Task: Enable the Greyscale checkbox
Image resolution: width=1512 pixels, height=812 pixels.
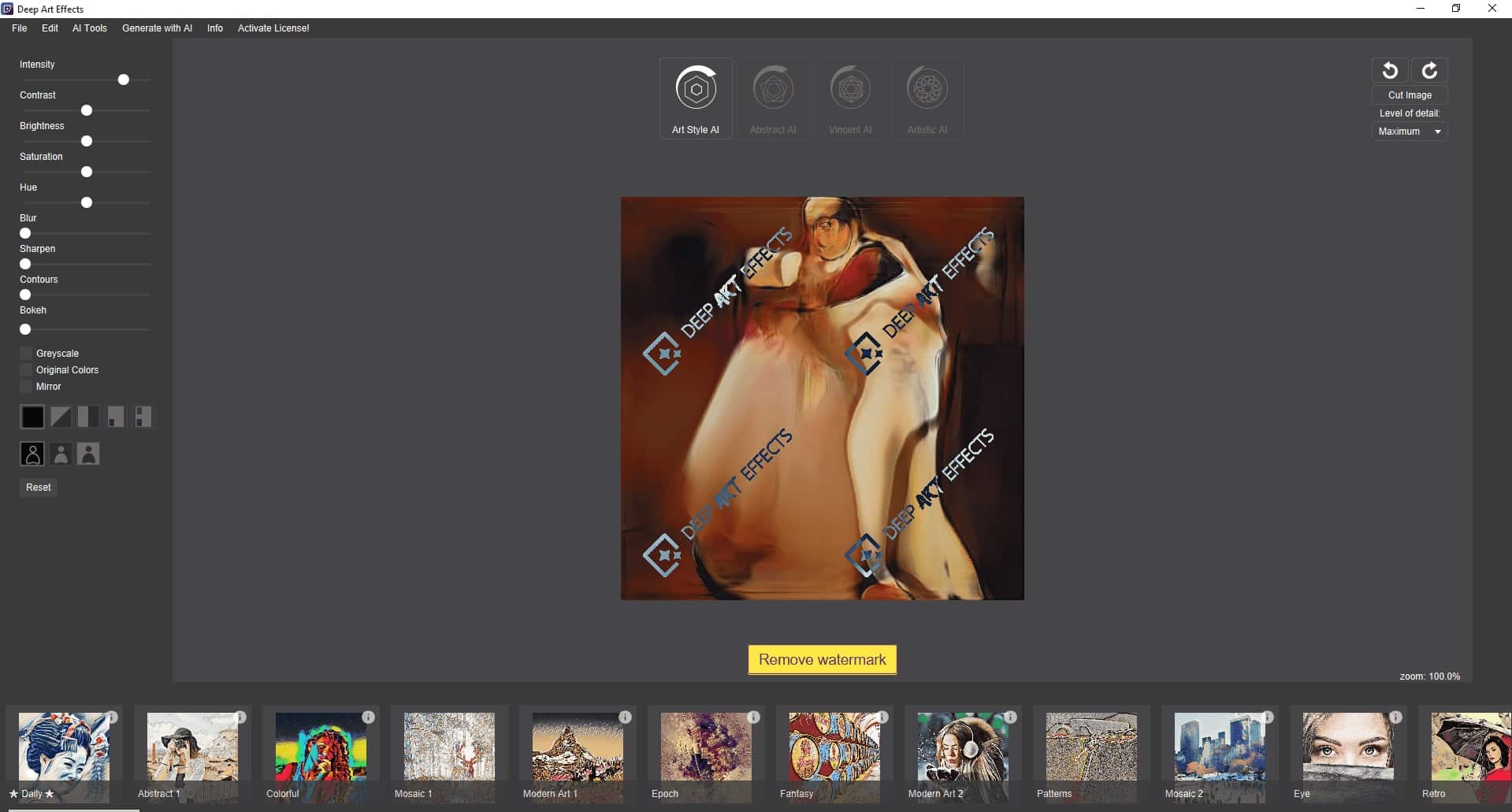Action: (x=26, y=353)
